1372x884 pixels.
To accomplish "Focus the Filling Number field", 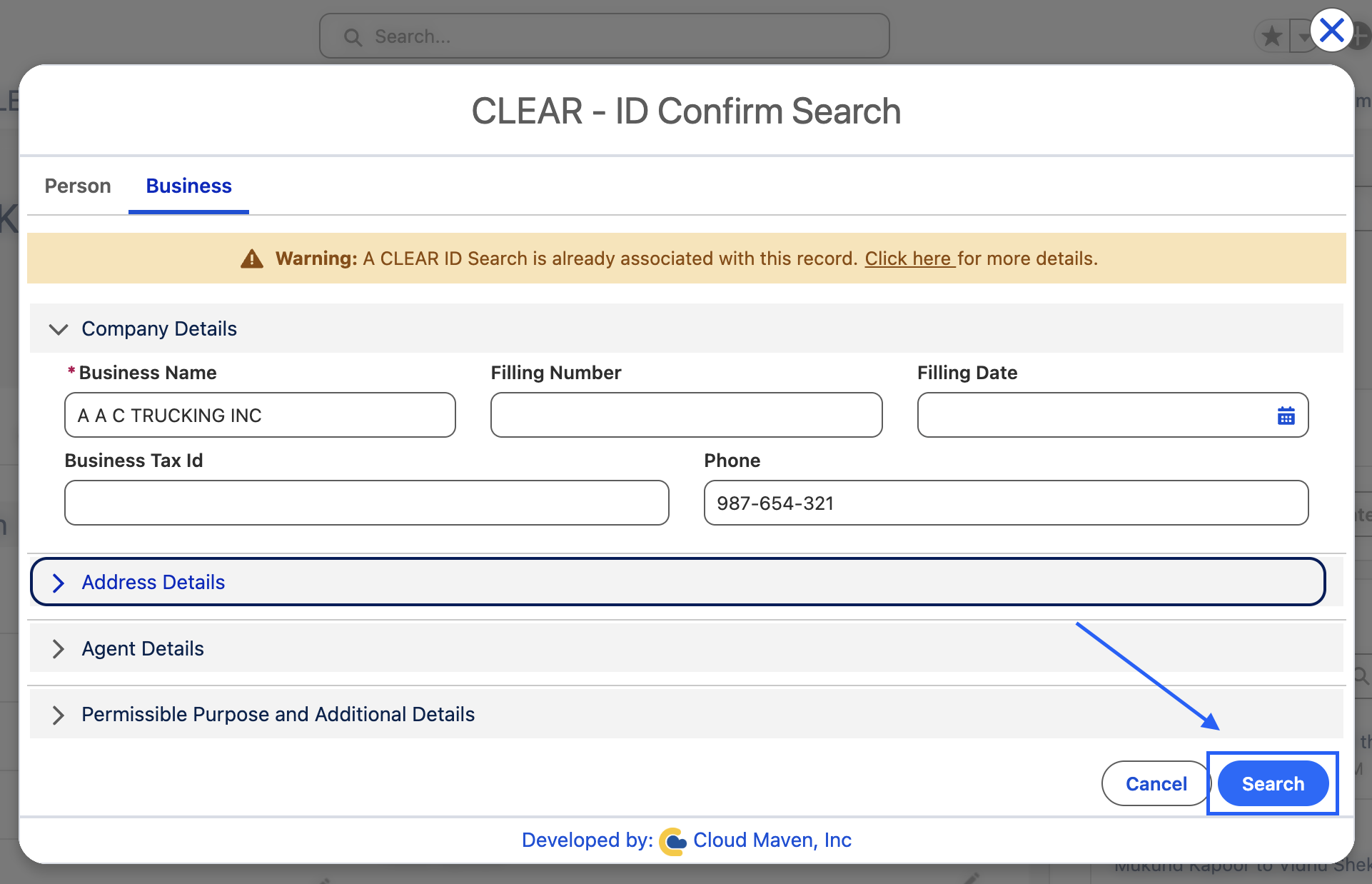I will [x=686, y=415].
